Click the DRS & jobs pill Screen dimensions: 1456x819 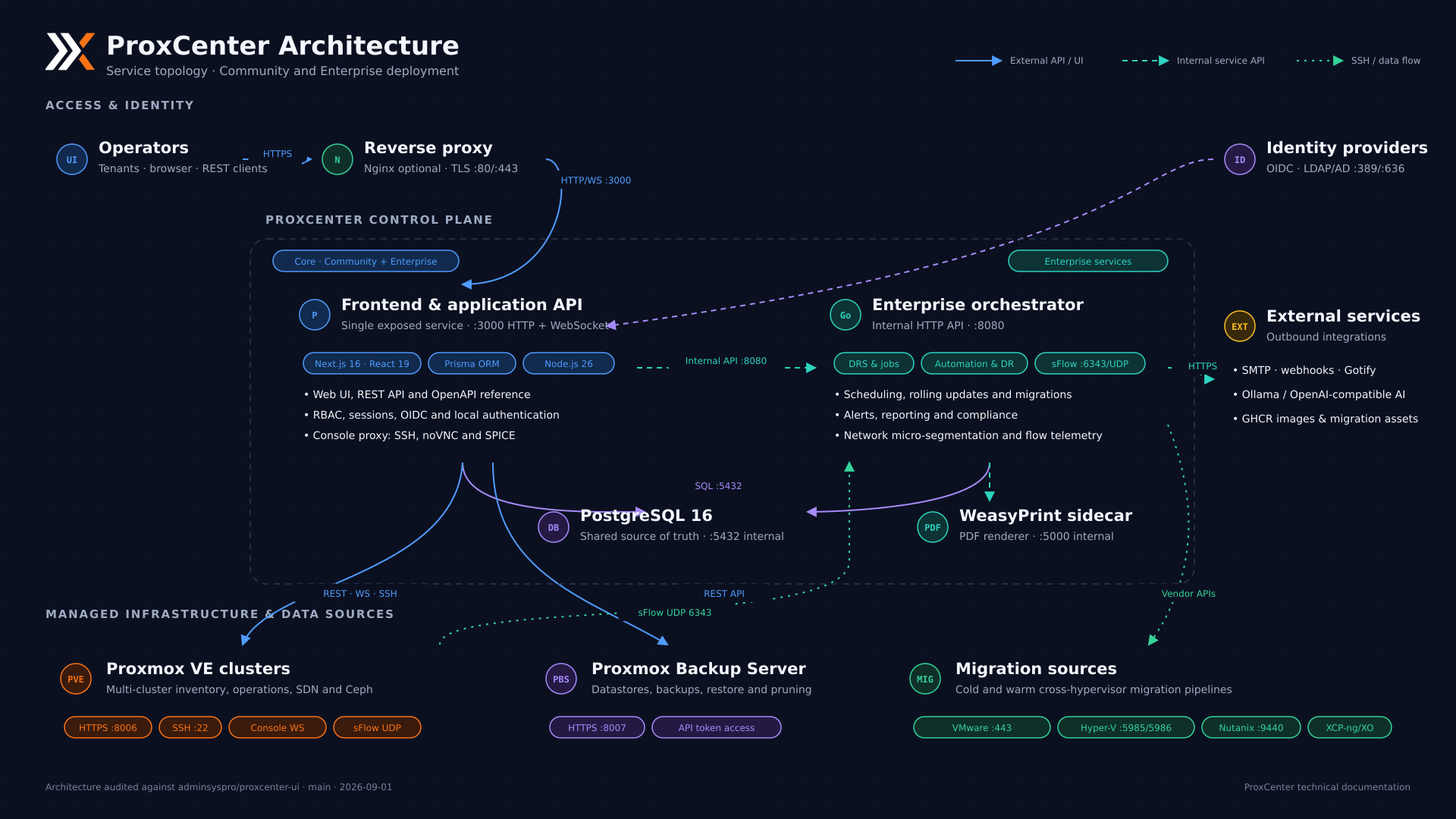[874, 363]
